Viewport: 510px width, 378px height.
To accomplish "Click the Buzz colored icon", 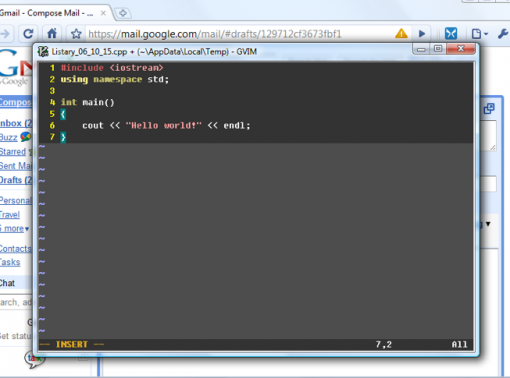I will coord(26,137).
